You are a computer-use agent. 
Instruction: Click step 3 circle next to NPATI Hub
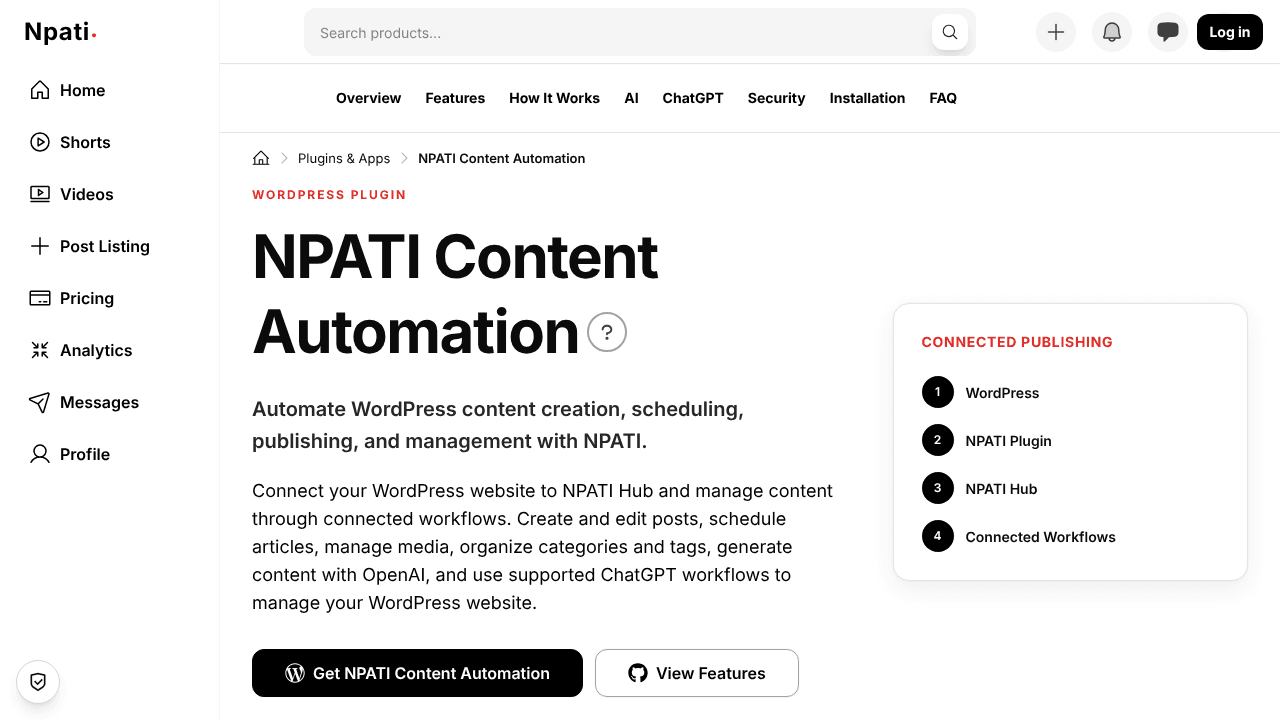[x=938, y=488]
